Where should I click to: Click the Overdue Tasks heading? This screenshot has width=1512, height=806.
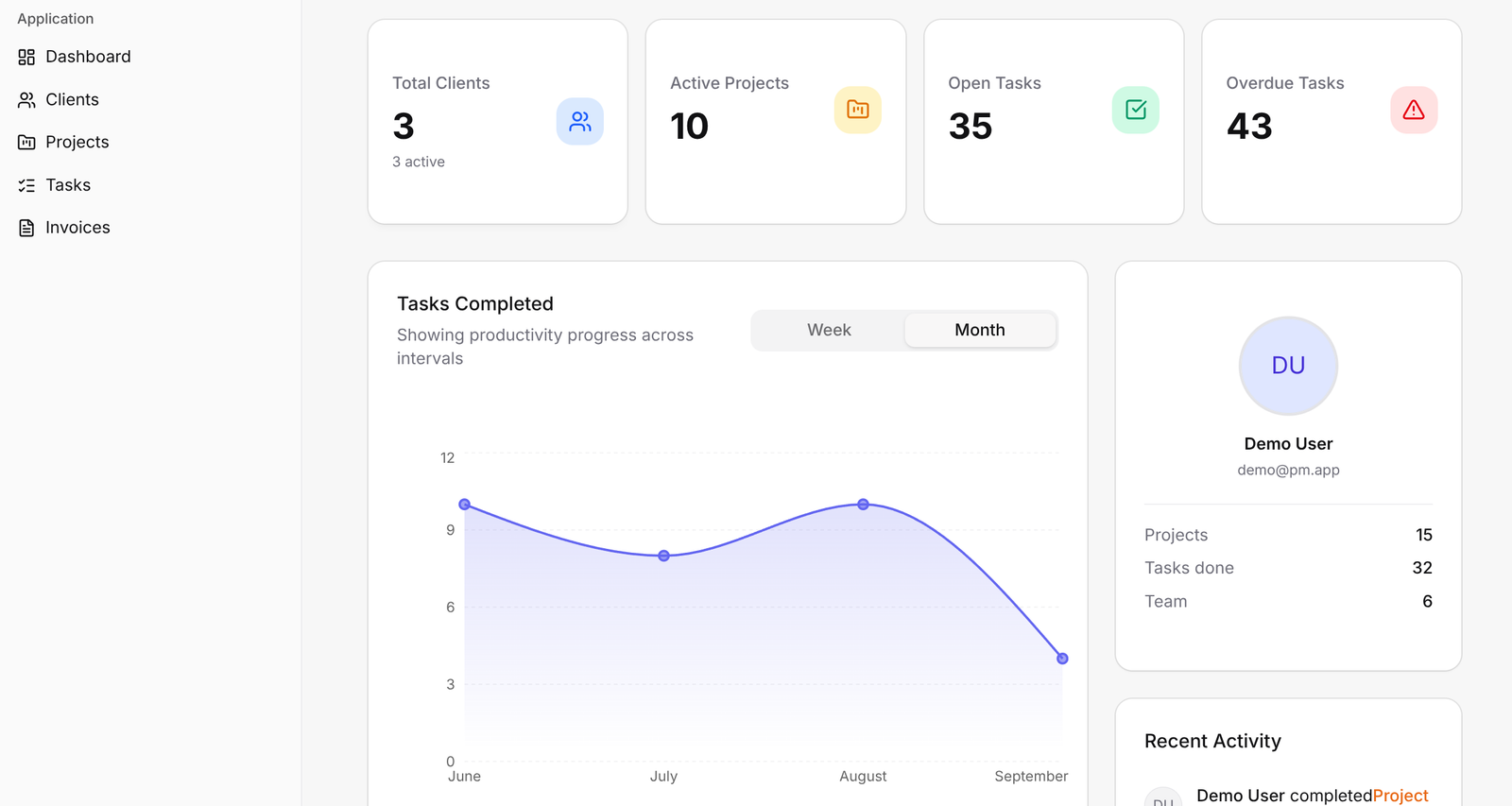point(1285,83)
